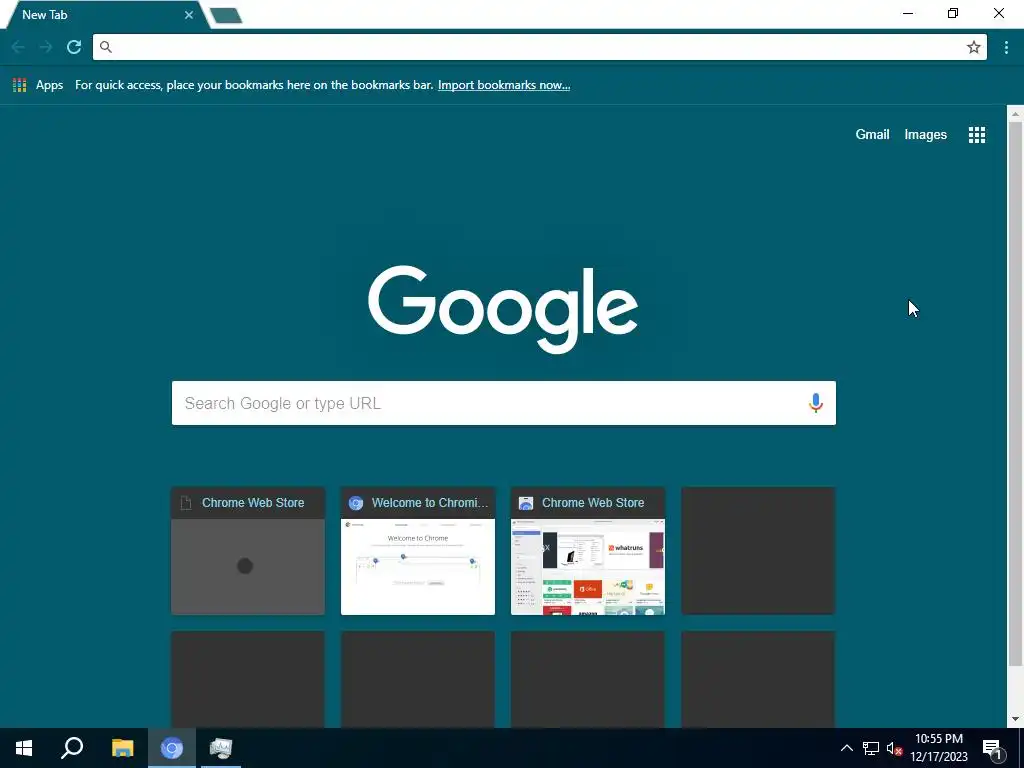Click the forward navigation arrow

click(x=45, y=47)
